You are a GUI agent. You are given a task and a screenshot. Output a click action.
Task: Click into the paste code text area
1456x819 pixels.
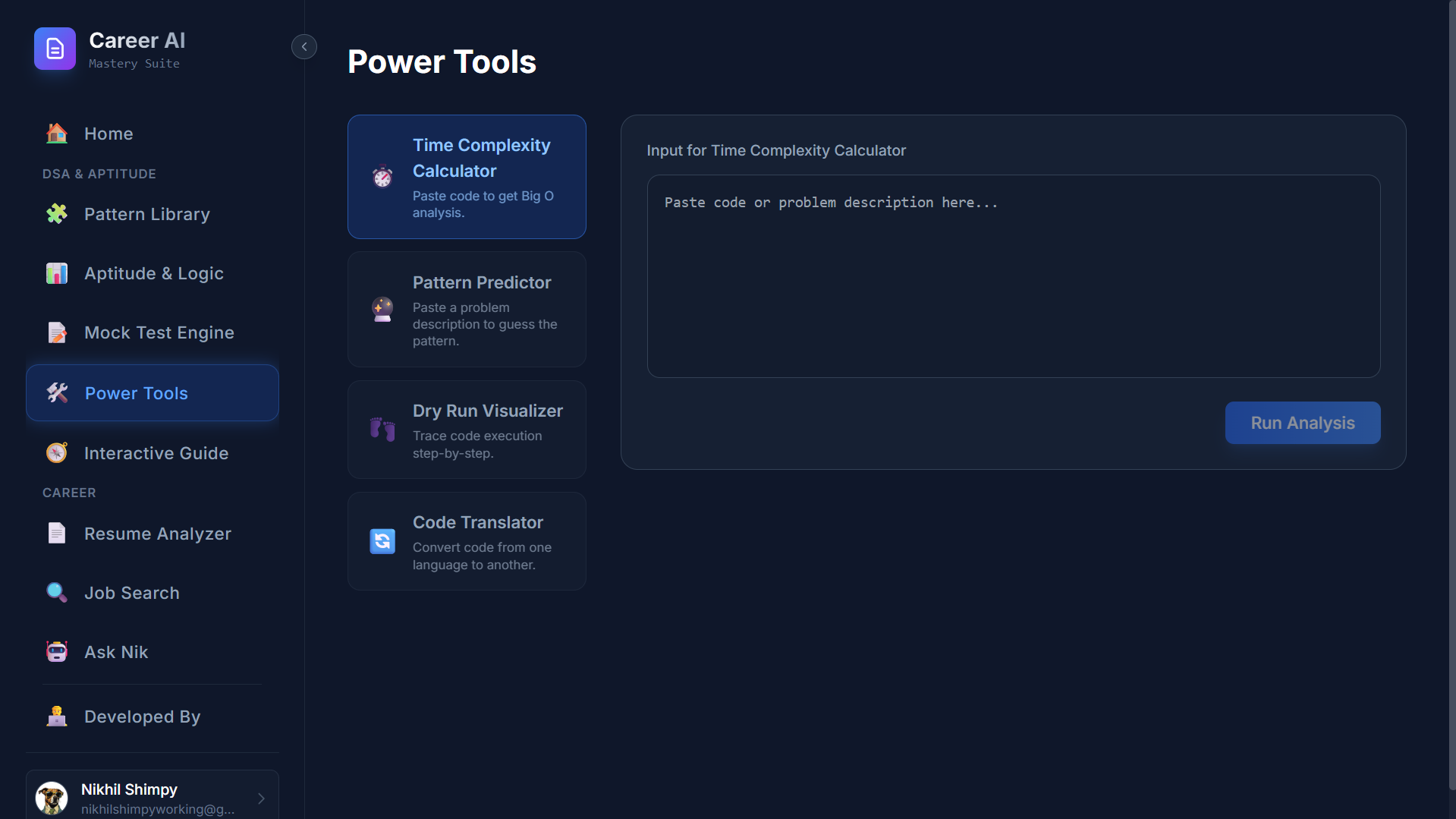click(x=1014, y=276)
